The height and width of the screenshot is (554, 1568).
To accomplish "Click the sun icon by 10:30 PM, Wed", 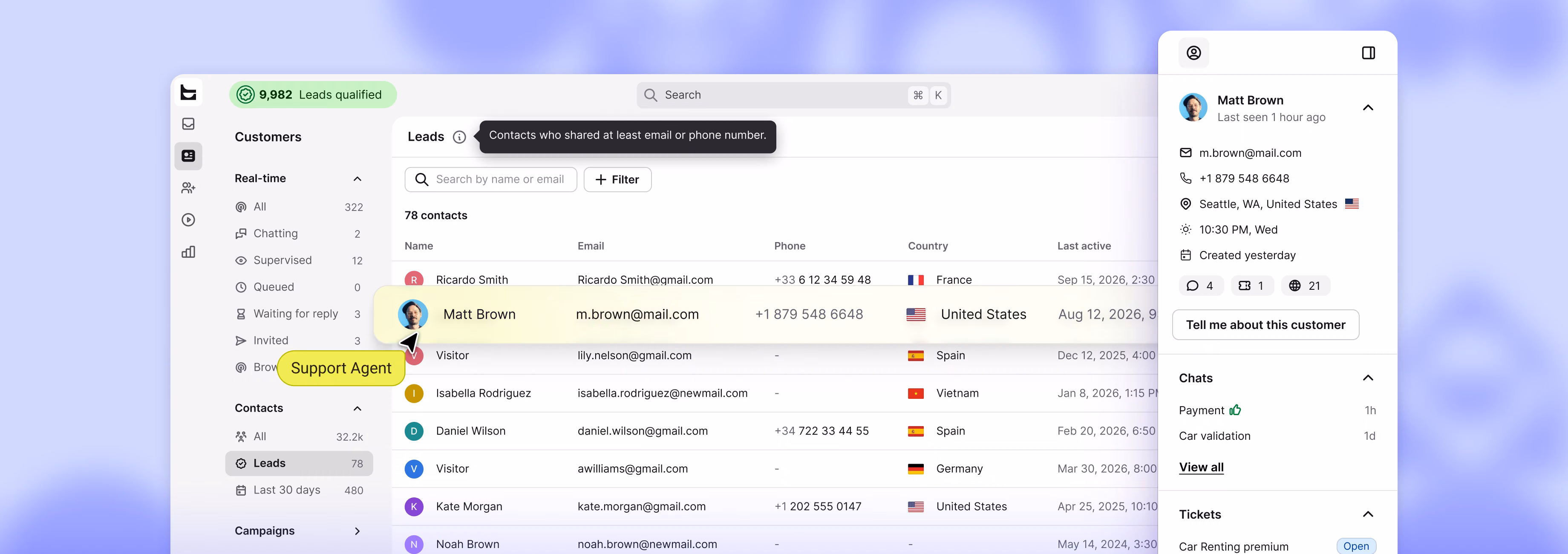I will click(x=1186, y=230).
